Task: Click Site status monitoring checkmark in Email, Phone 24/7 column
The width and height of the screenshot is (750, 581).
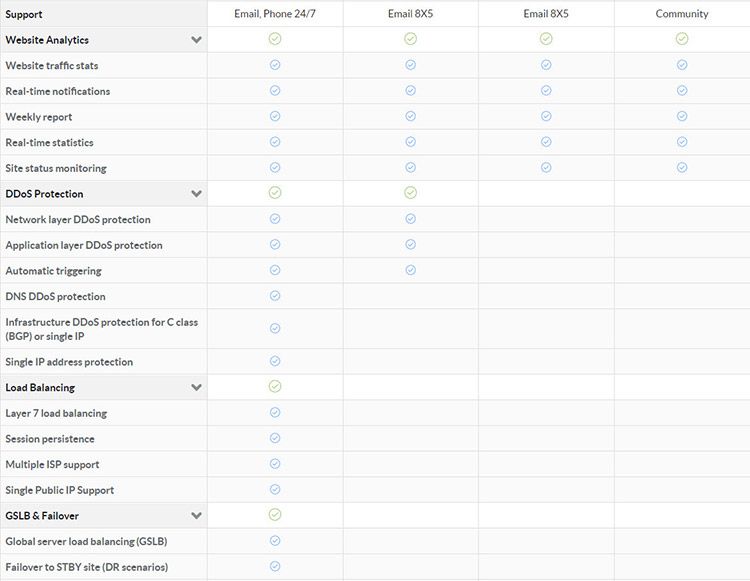Action: click(275, 167)
